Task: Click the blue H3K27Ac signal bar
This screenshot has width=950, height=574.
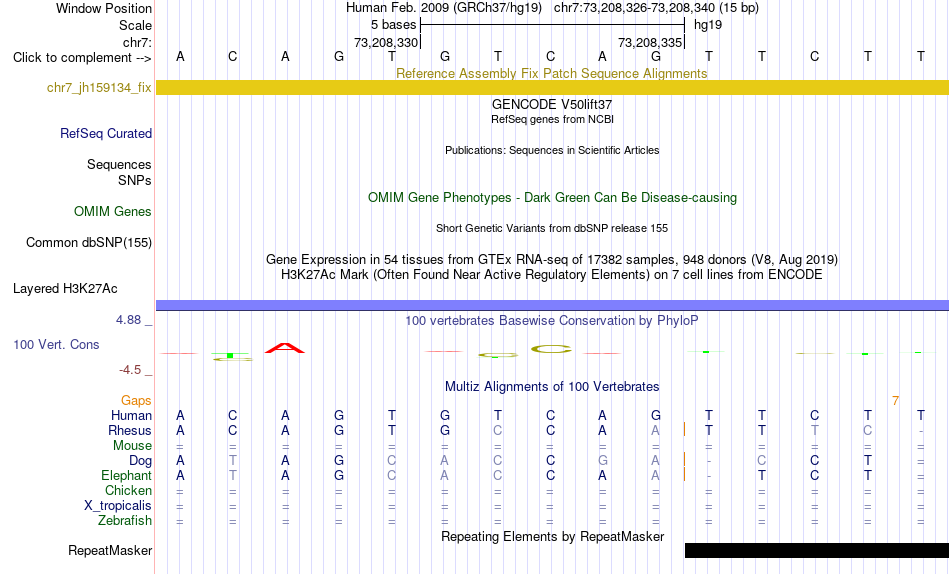Action: click(x=552, y=305)
